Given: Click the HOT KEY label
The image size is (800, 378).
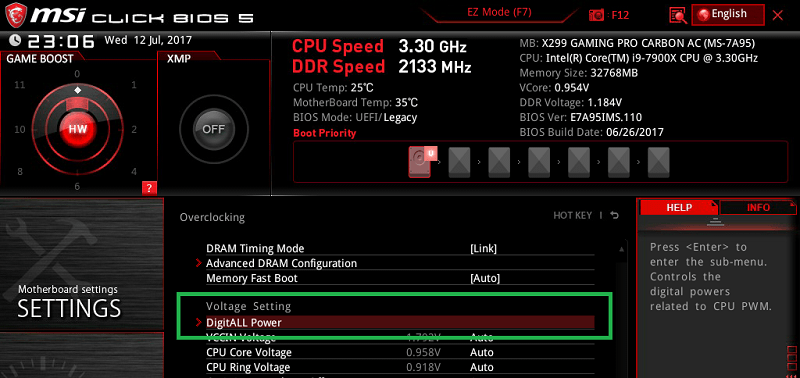Looking at the screenshot, I should coord(572,216).
